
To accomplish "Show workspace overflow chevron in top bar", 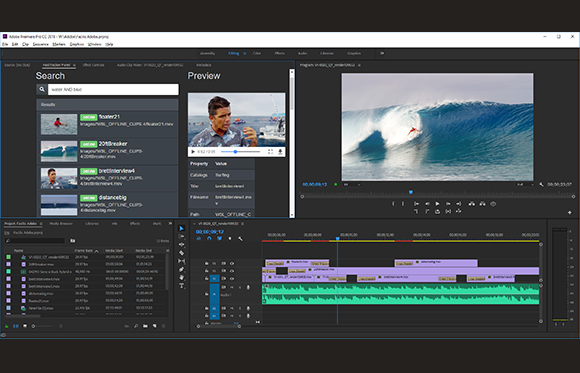I will (382, 53).
